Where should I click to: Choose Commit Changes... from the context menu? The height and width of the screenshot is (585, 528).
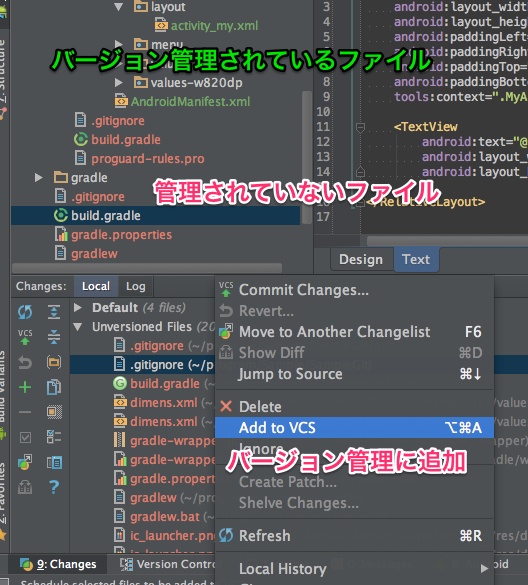pyautogui.click(x=354, y=290)
